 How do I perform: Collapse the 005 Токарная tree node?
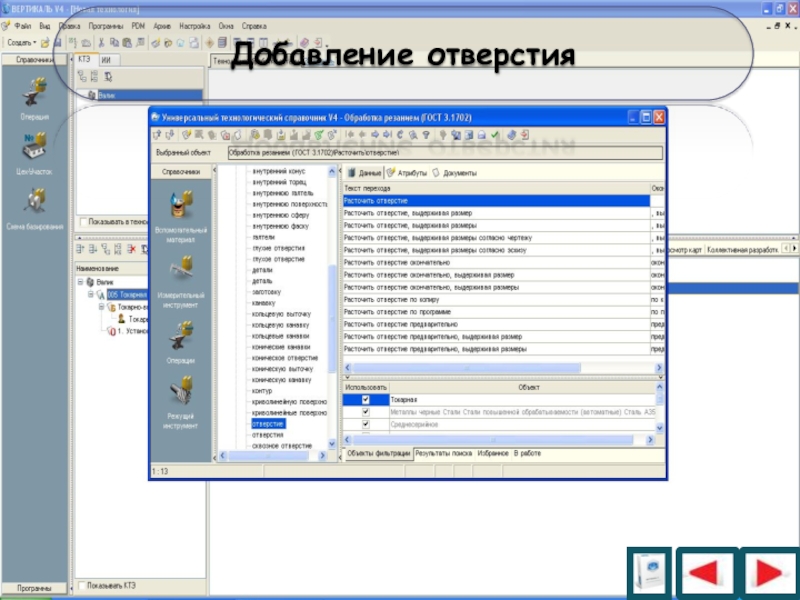90,294
